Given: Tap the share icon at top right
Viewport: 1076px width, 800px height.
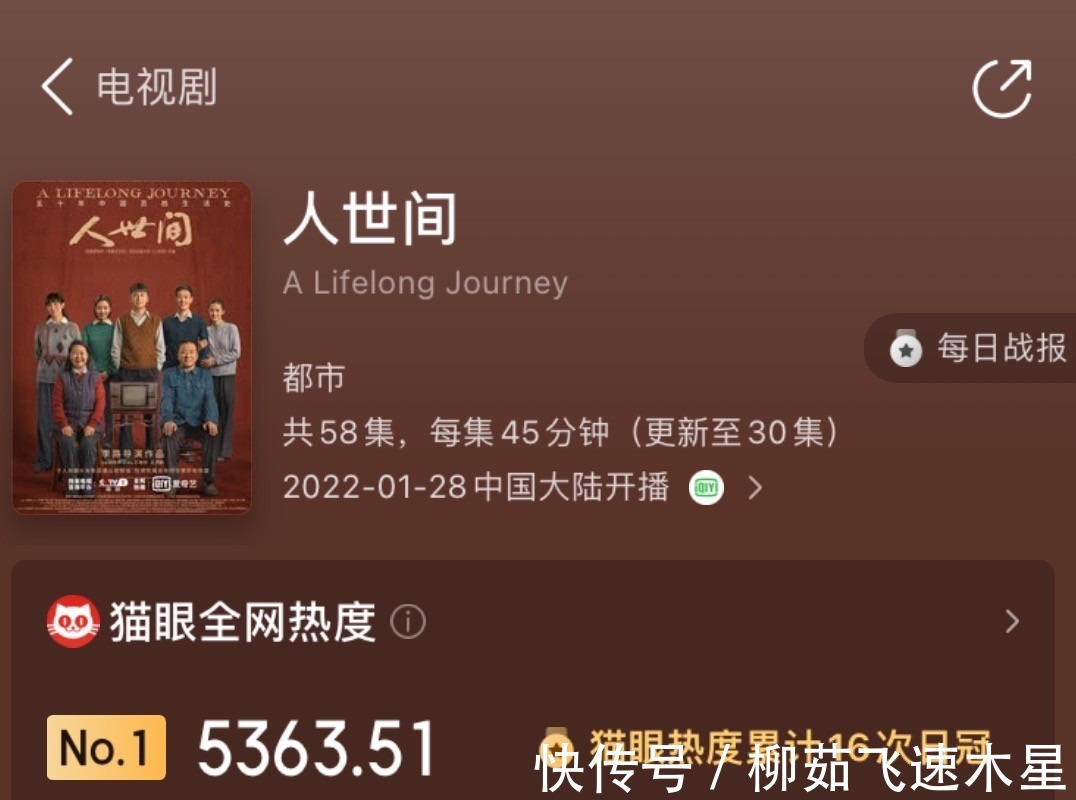Looking at the screenshot, I should pyautogui.click(x=1003, y=88).
